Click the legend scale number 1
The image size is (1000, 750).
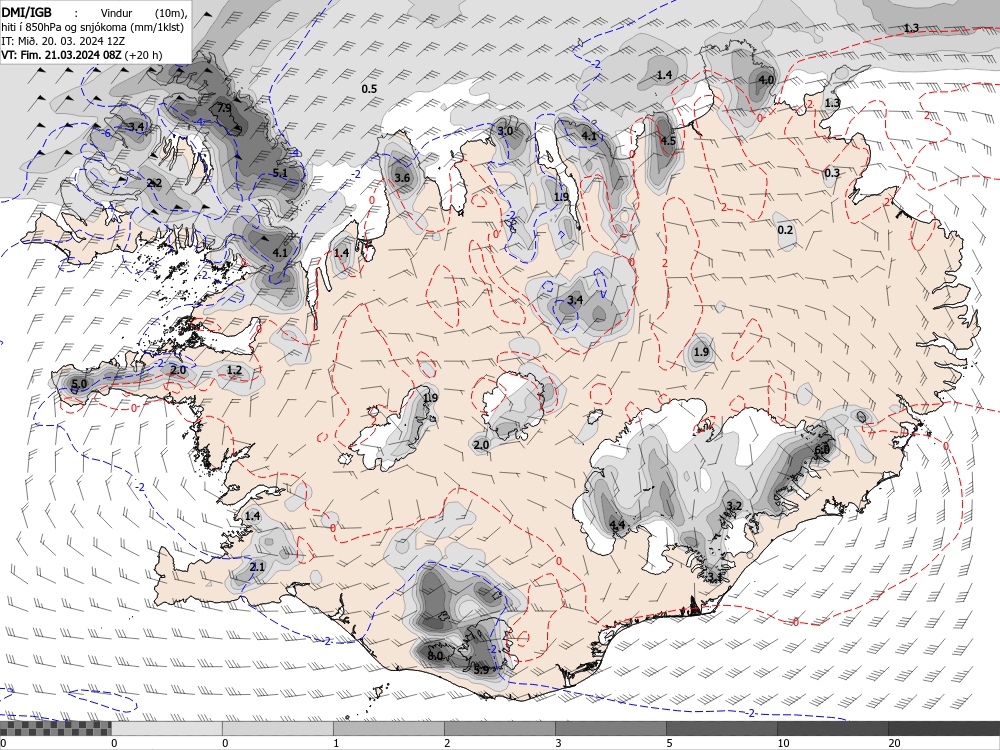coord(336,743)
